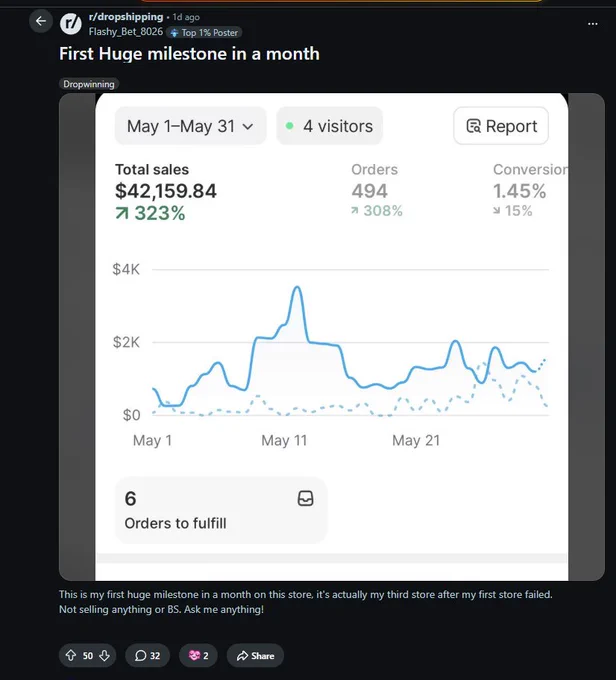Select the Orders 494 metric
The width and height of the screenshot is (616, 680).
[377, 190]
